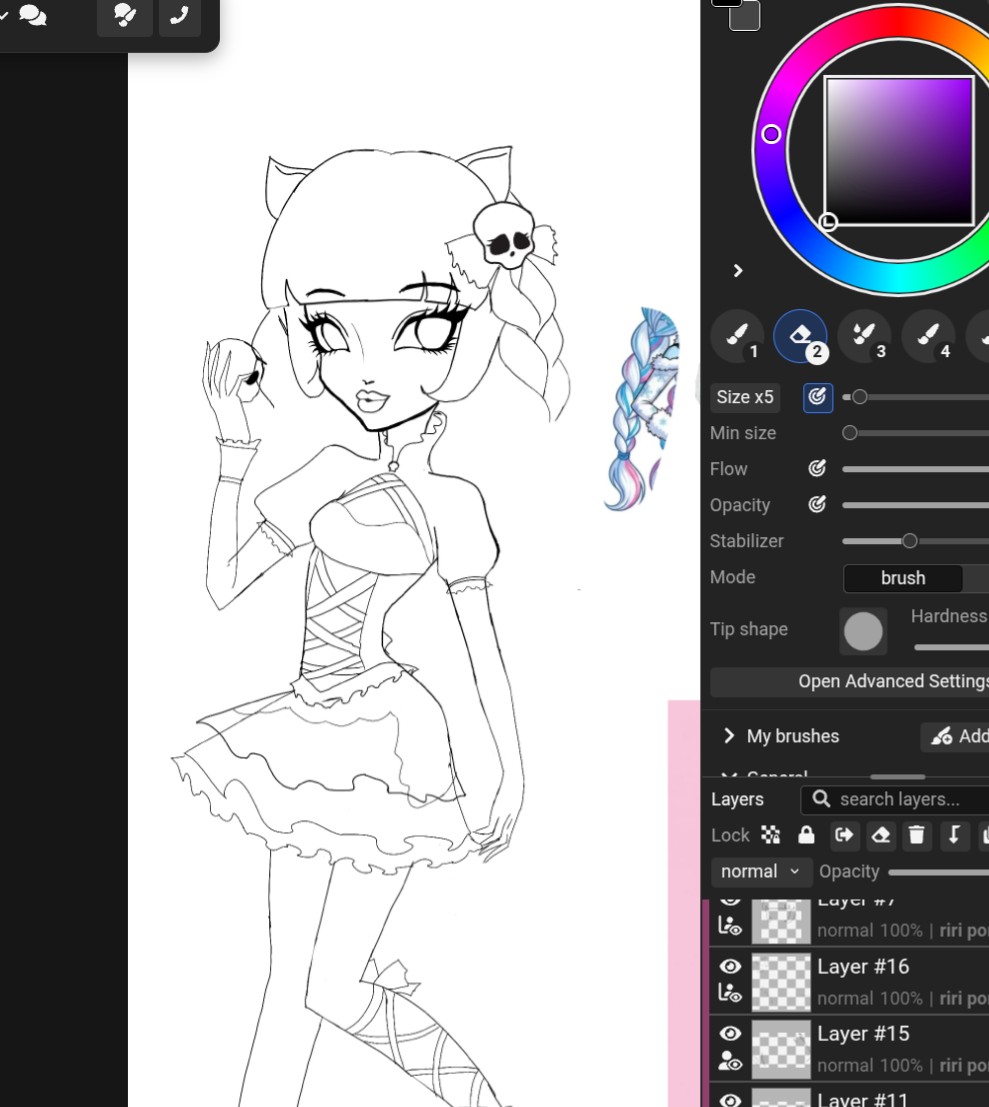The width and height of the screenshot is (989, 1107).
Task: Open the normal blend mode dropdown
Action: tap(761, 872)
